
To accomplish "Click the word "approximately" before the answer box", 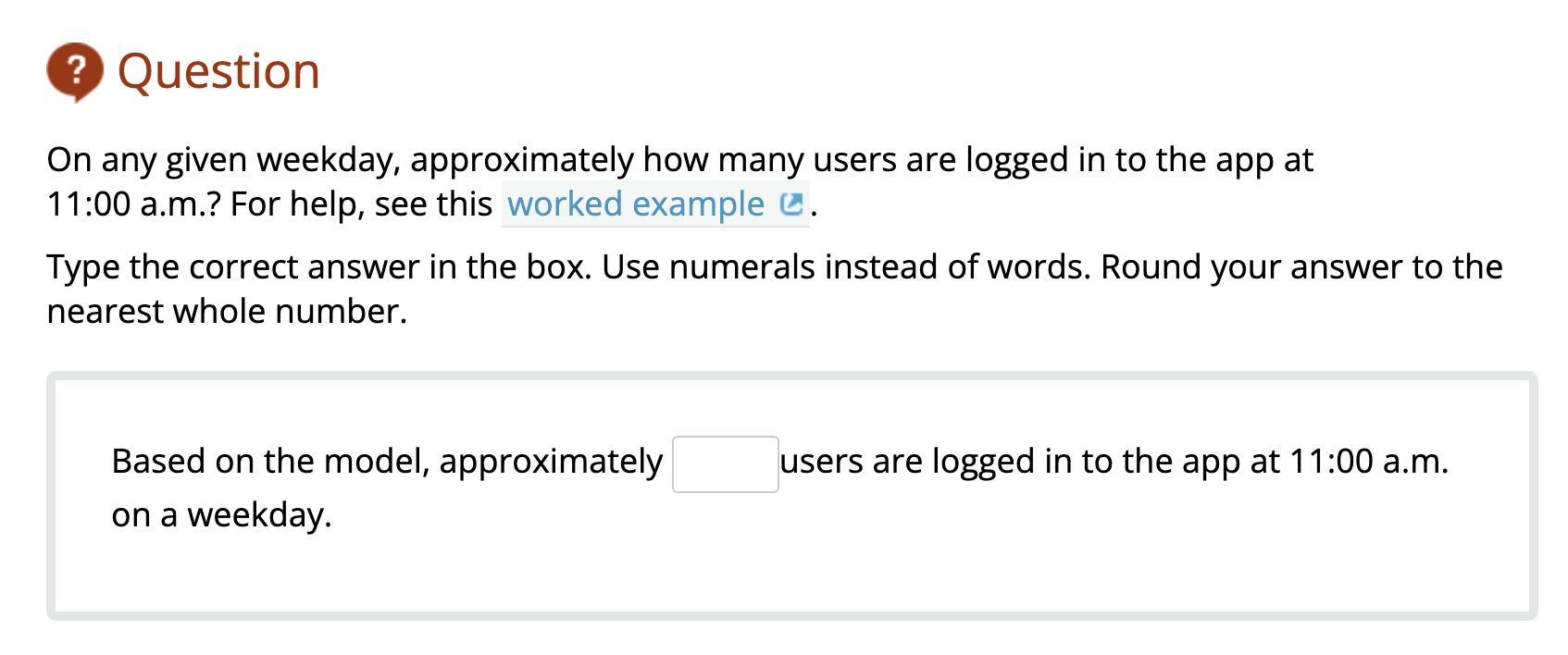I will pyautogui.click(x=551, y=462).
